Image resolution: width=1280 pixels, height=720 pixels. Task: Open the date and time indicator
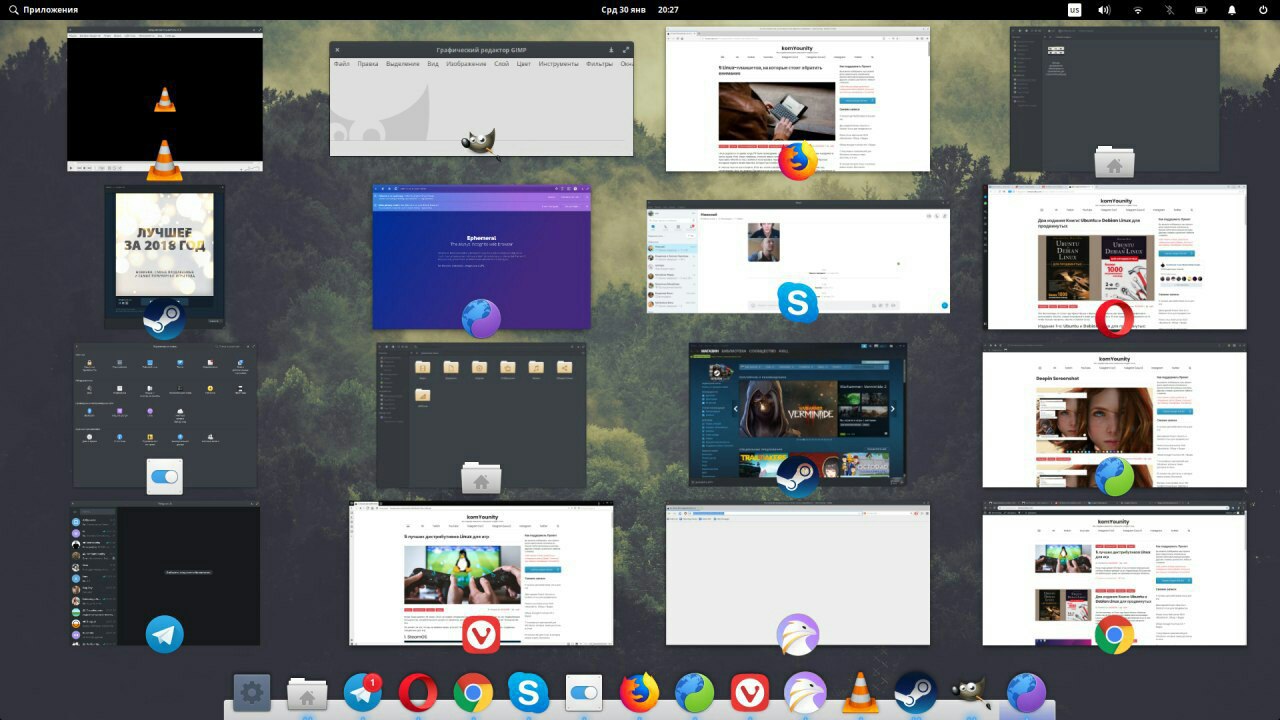(x=640, y=9)
